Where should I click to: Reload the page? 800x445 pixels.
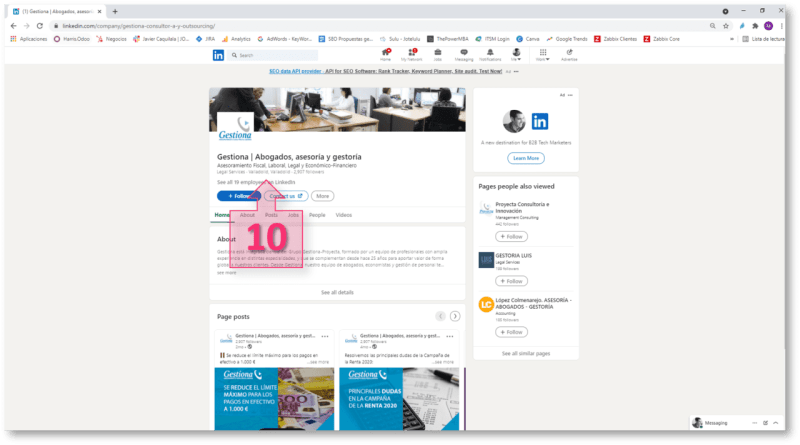[x=40, y=26]
